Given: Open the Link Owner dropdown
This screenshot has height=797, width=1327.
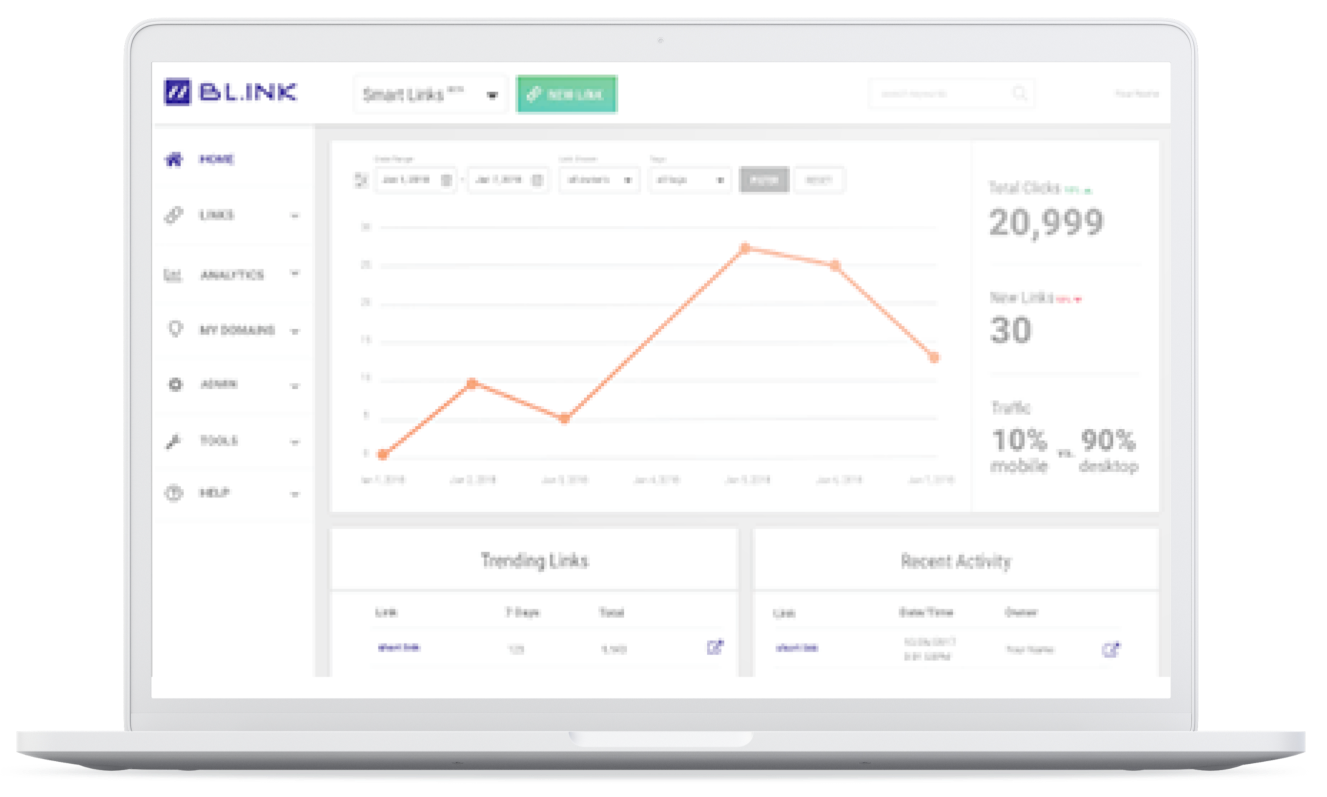Looking at the screenshot, I should [599, 180].
